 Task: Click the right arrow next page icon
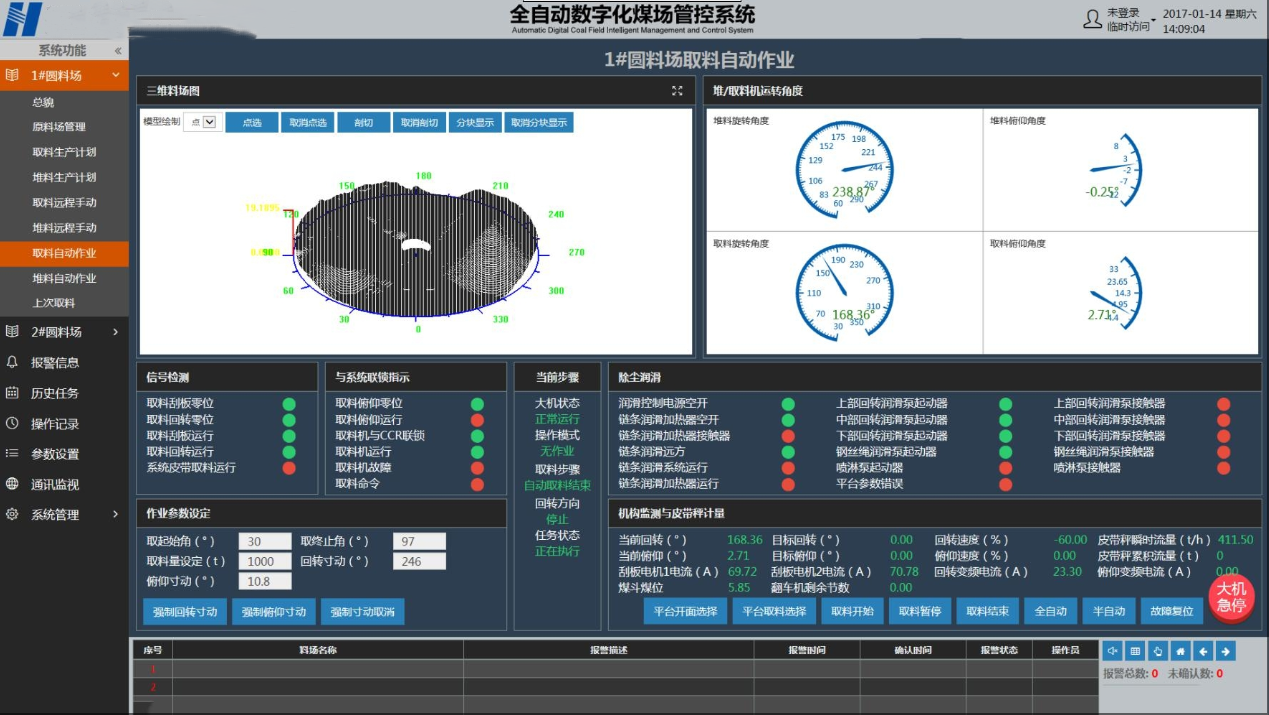(x=1226, y=651)
